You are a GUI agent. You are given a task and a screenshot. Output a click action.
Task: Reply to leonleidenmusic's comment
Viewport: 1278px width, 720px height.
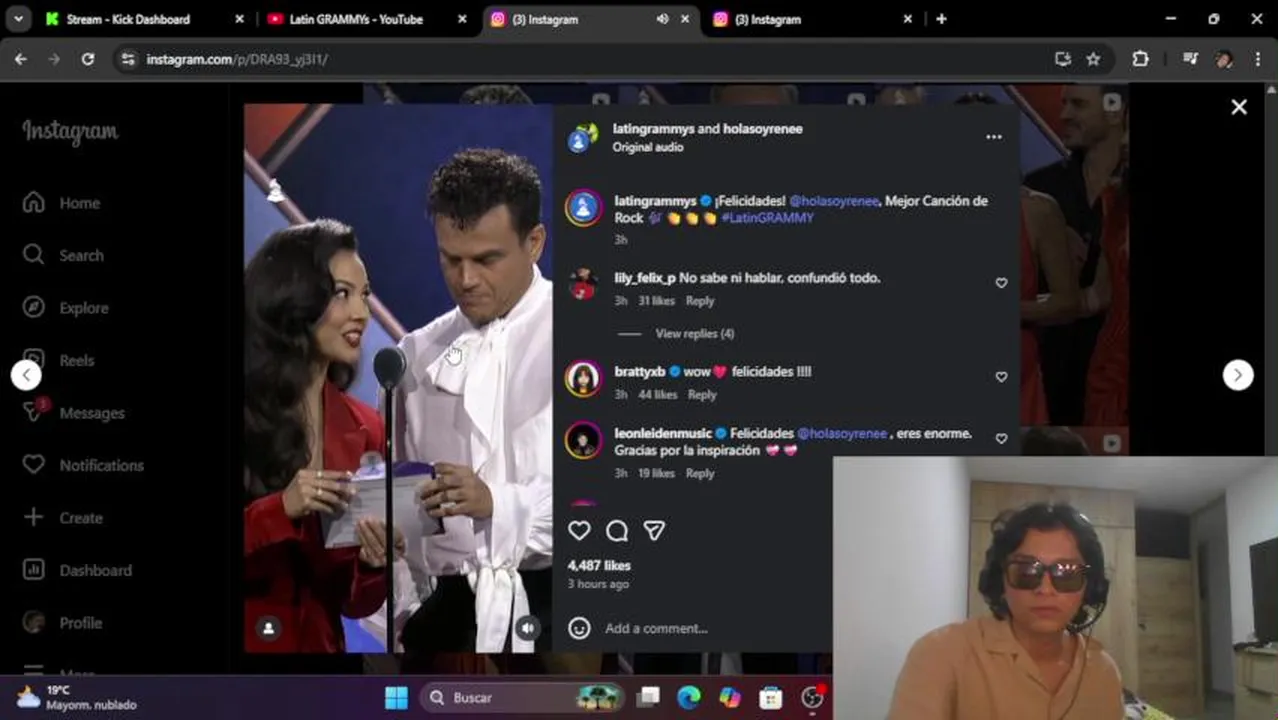[x=700, y=474]
